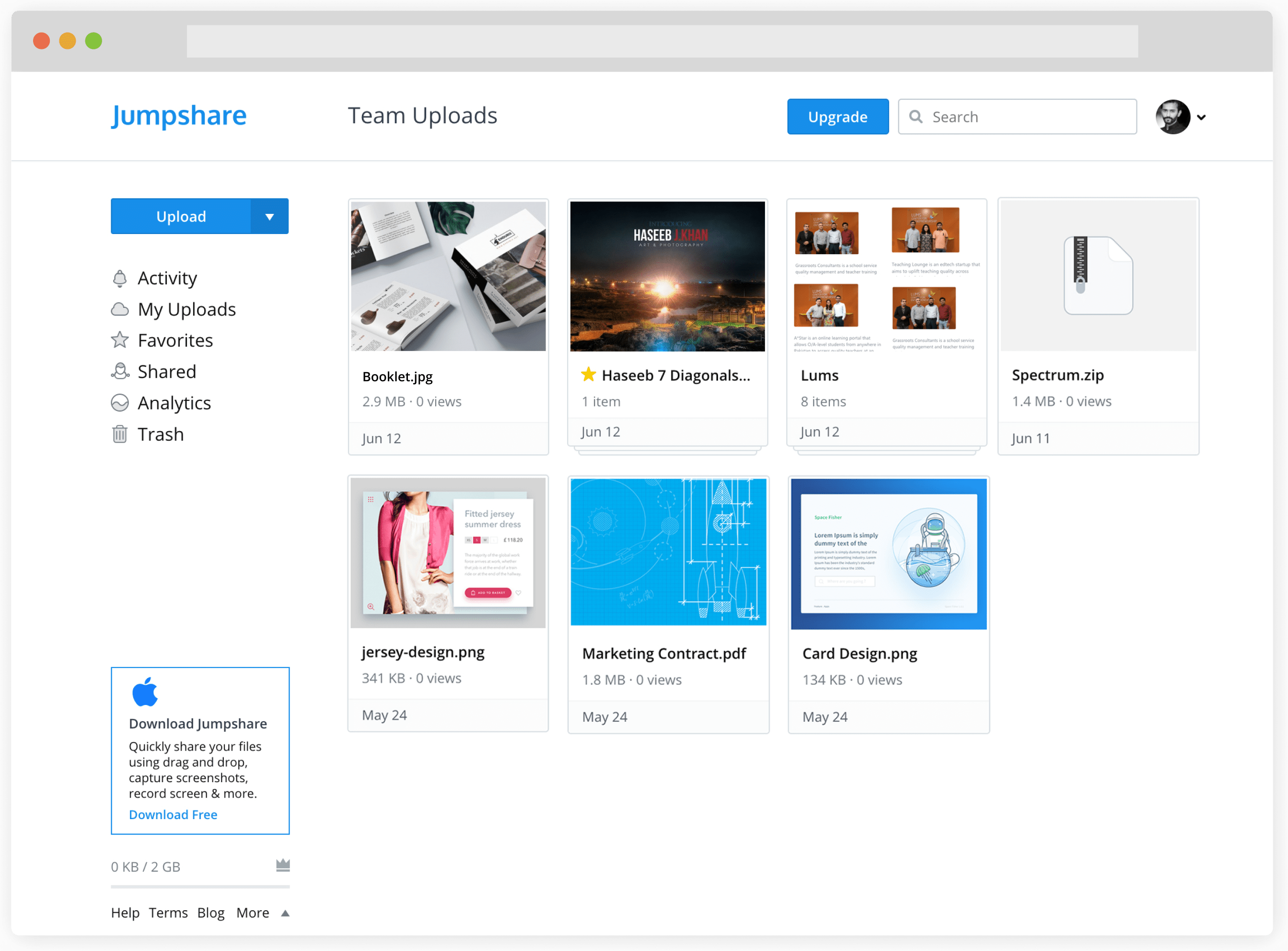1288x951 pixels.
Task: Open the Booklet.jpg thumbnail
Action: coord(449,276)
